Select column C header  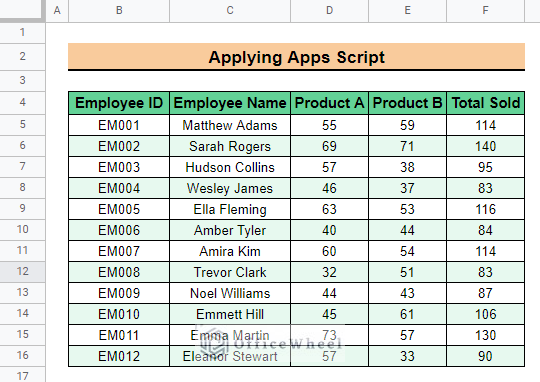(x=230, y=11)
